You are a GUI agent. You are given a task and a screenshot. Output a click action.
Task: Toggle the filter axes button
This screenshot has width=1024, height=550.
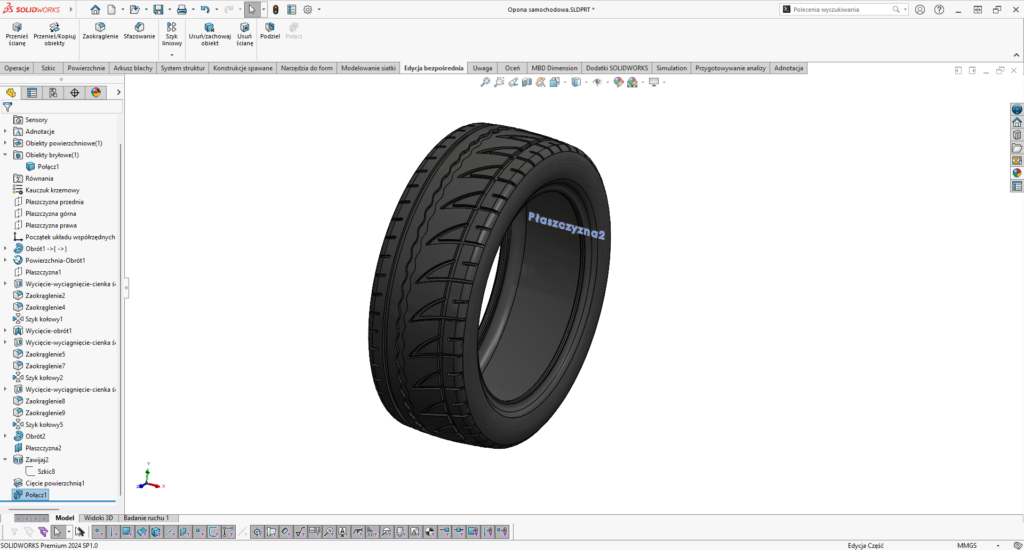(170, 532)
